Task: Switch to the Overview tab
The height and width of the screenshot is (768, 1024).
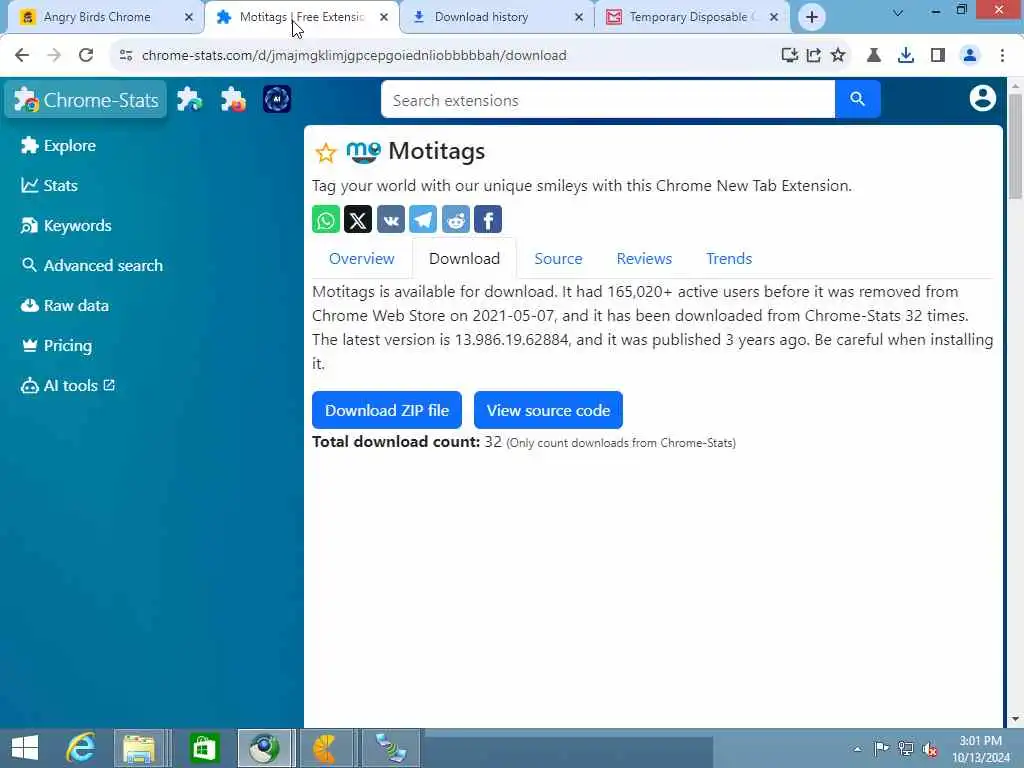Action: coord(362,259)
